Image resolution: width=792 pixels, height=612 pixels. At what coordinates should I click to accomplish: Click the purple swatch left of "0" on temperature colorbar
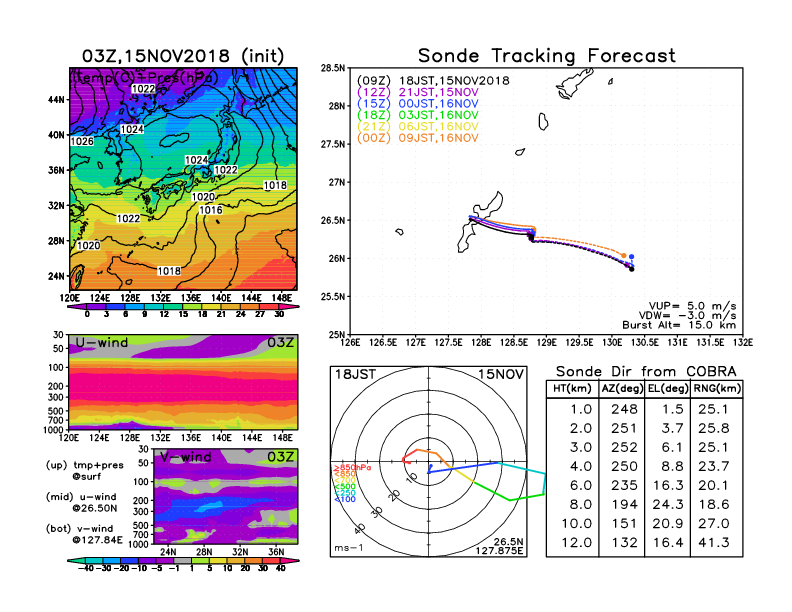pos(77,307)
